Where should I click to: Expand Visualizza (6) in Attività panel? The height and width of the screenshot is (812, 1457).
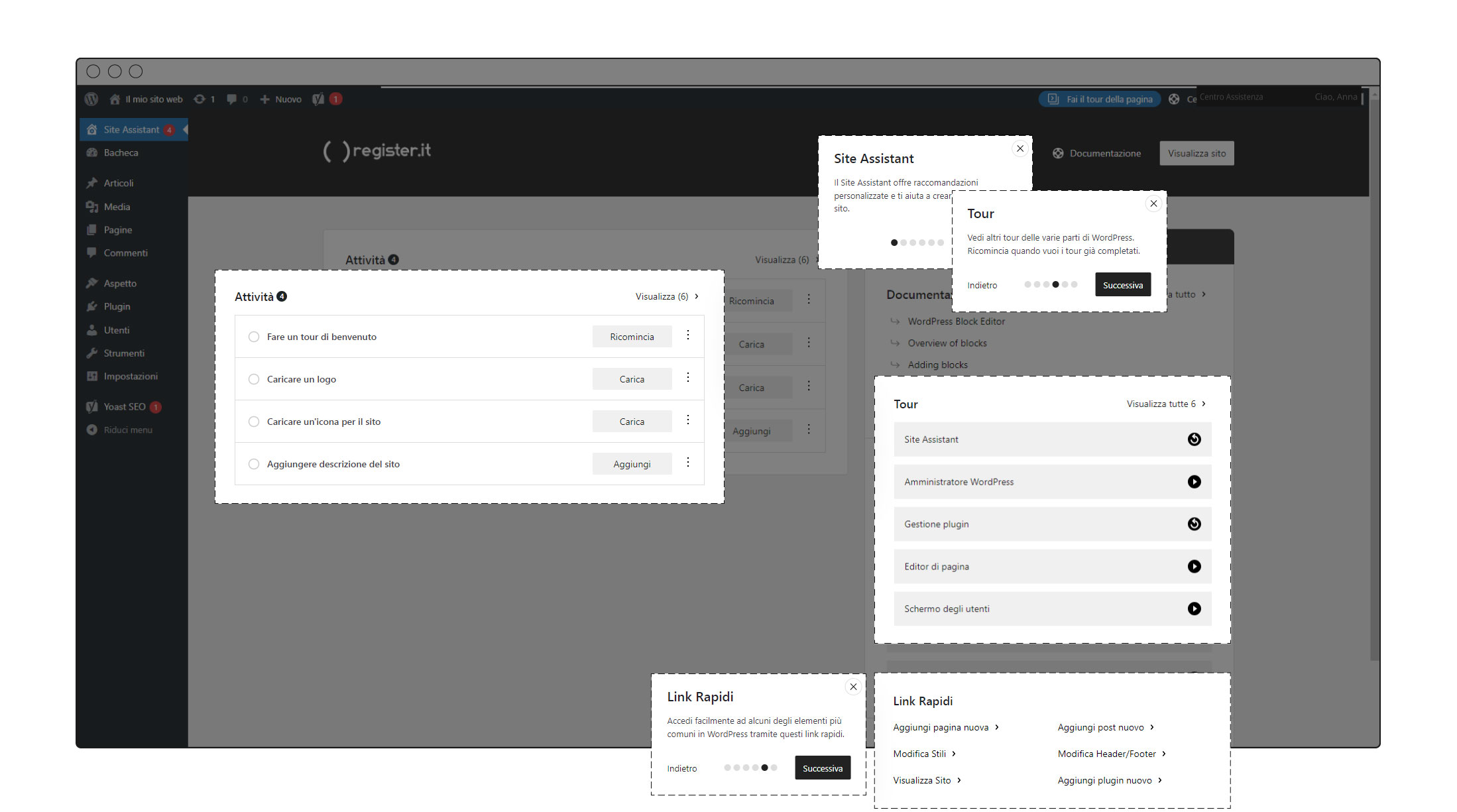[667, 297]
